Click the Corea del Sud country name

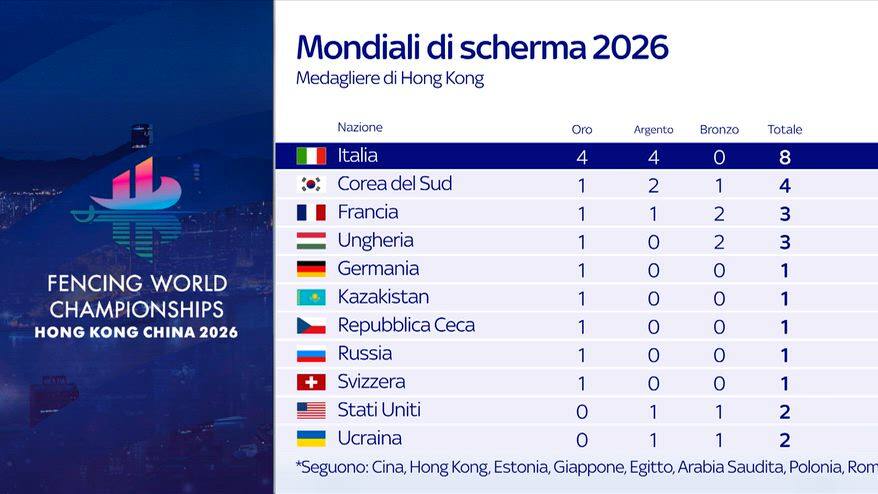click(395, 184)
